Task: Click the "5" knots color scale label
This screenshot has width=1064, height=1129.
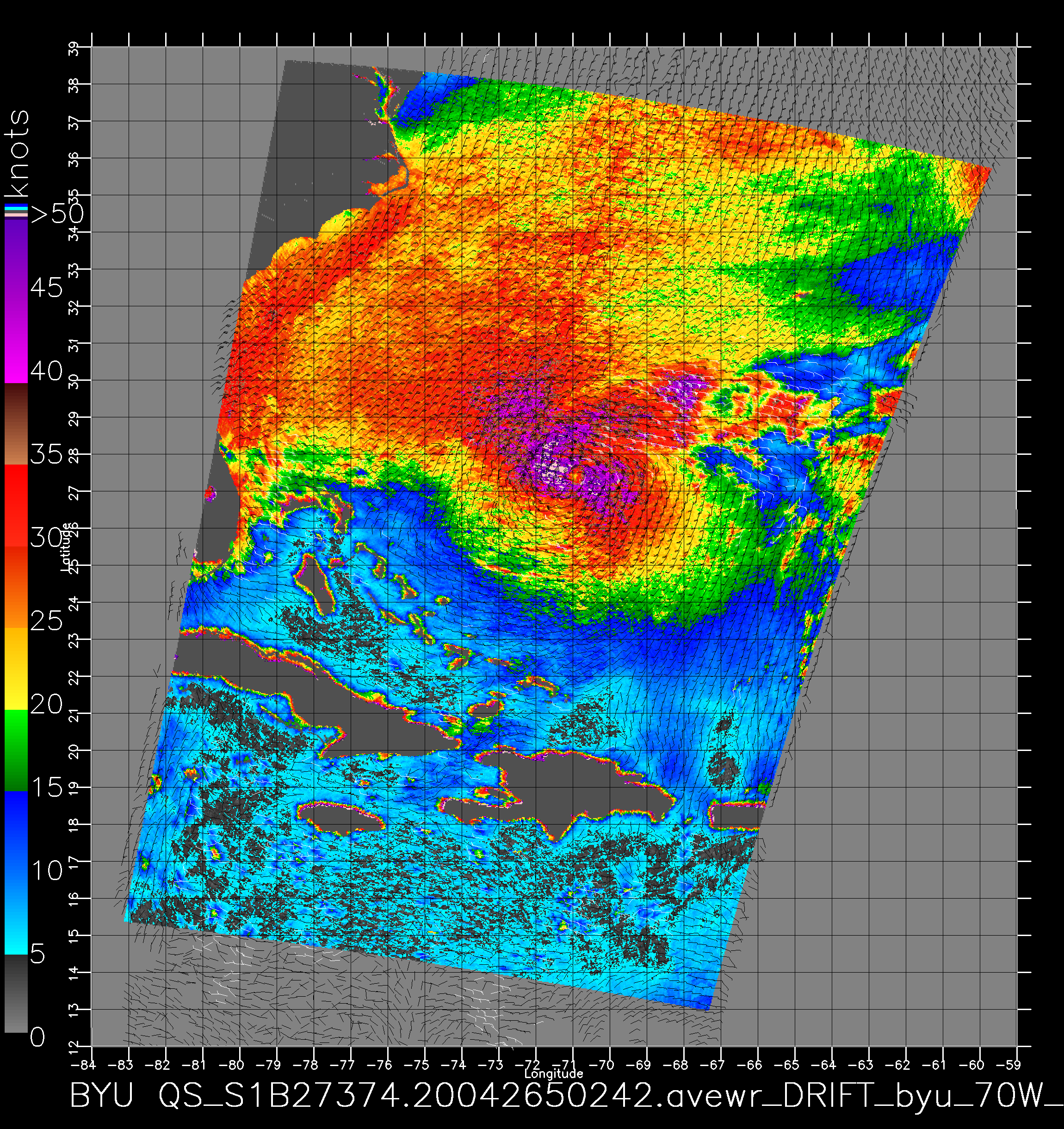Action: click(37, 954)
